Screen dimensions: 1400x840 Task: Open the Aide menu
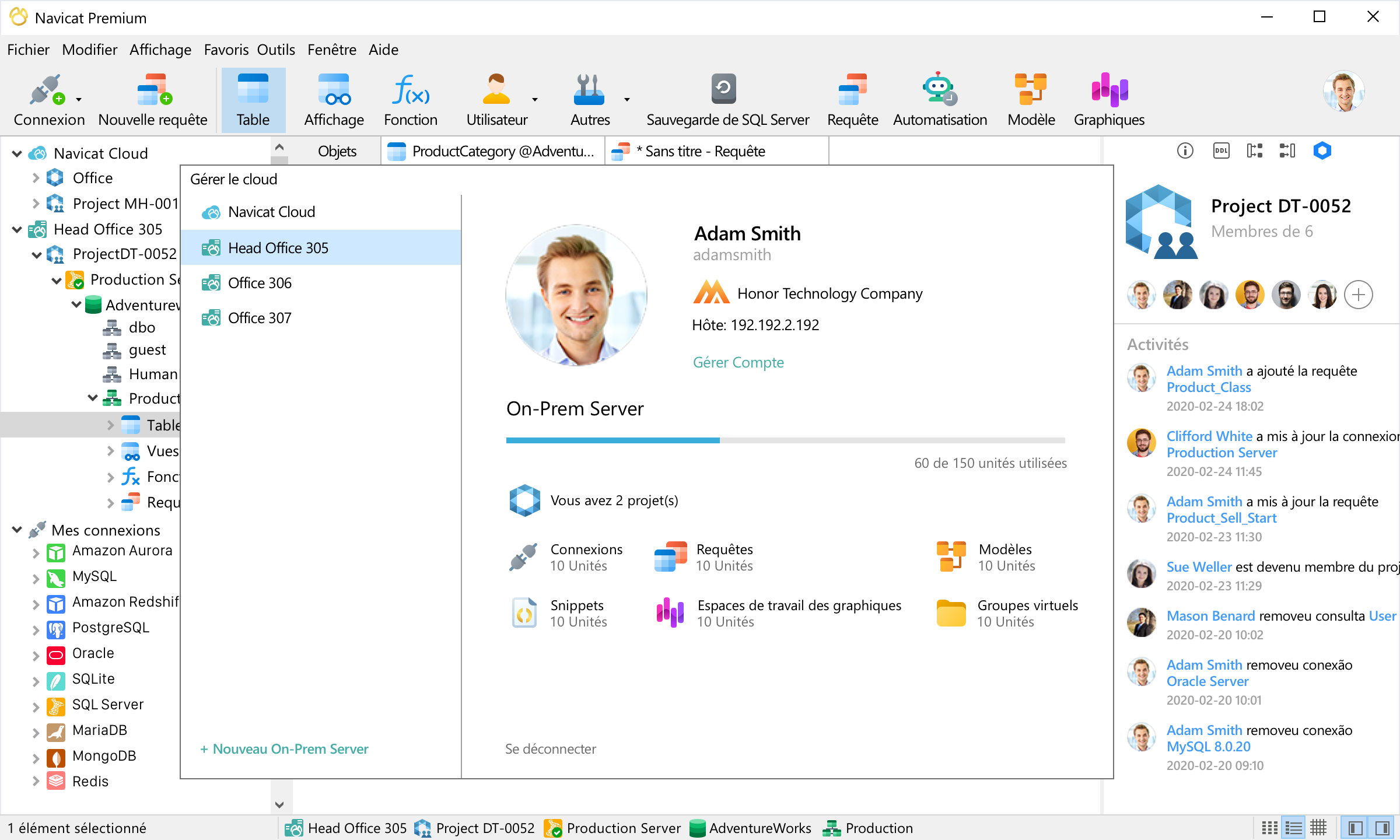coord(383,50)
